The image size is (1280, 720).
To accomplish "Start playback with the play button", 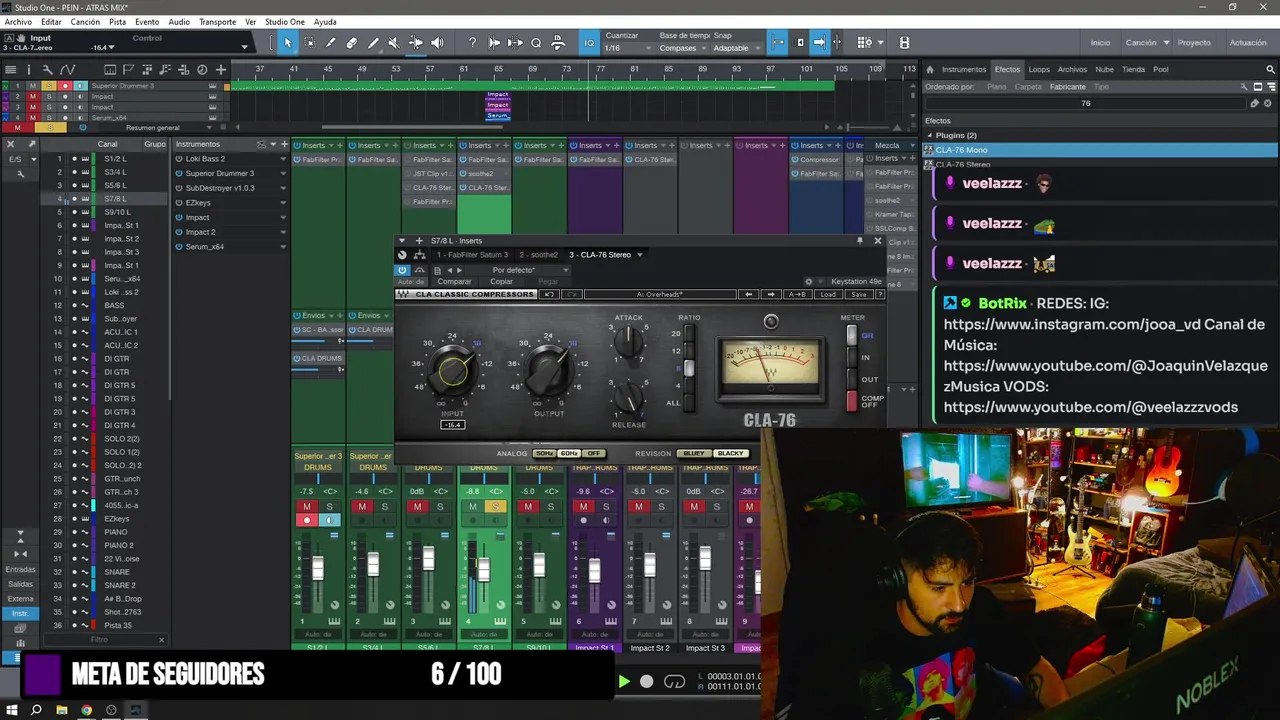I will tap(623, 682).
